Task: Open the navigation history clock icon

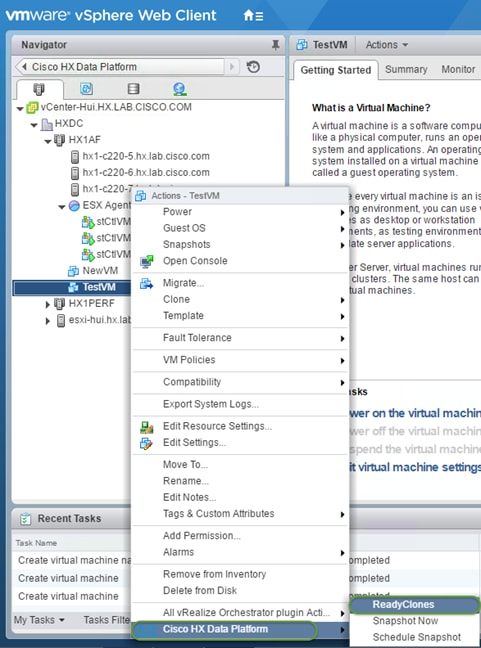Action: (253, 67)
